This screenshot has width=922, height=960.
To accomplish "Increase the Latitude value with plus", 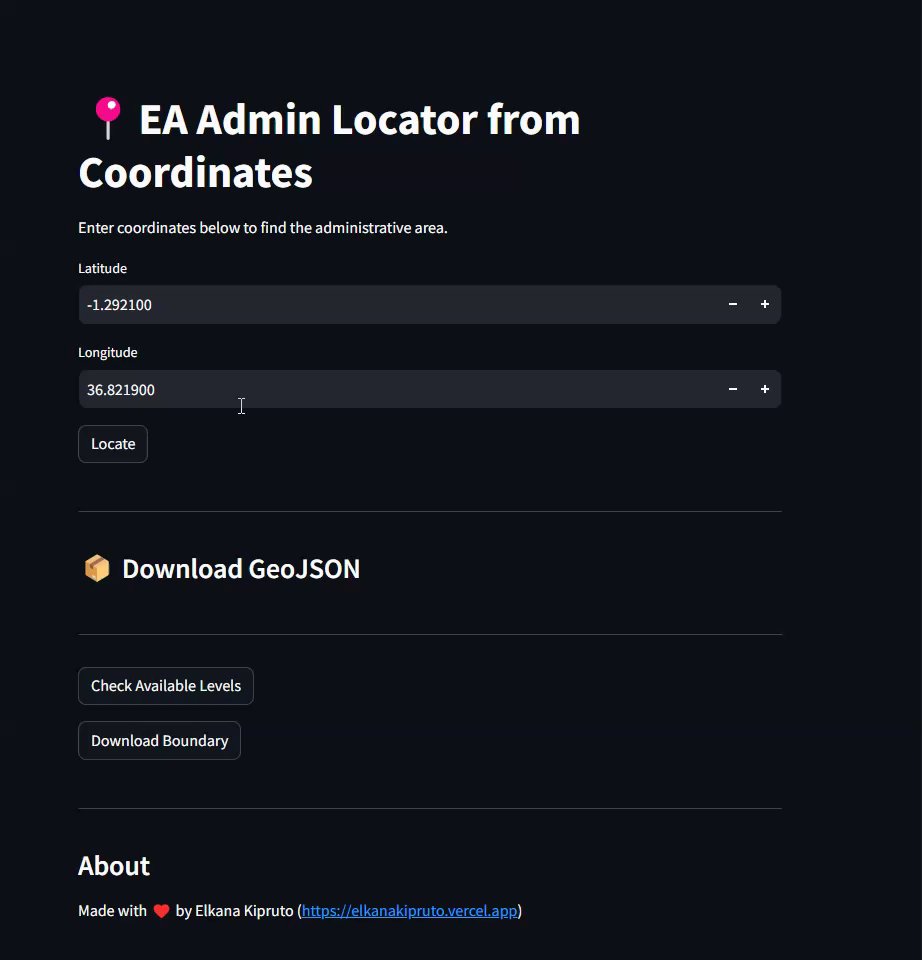I will [765, 305].
